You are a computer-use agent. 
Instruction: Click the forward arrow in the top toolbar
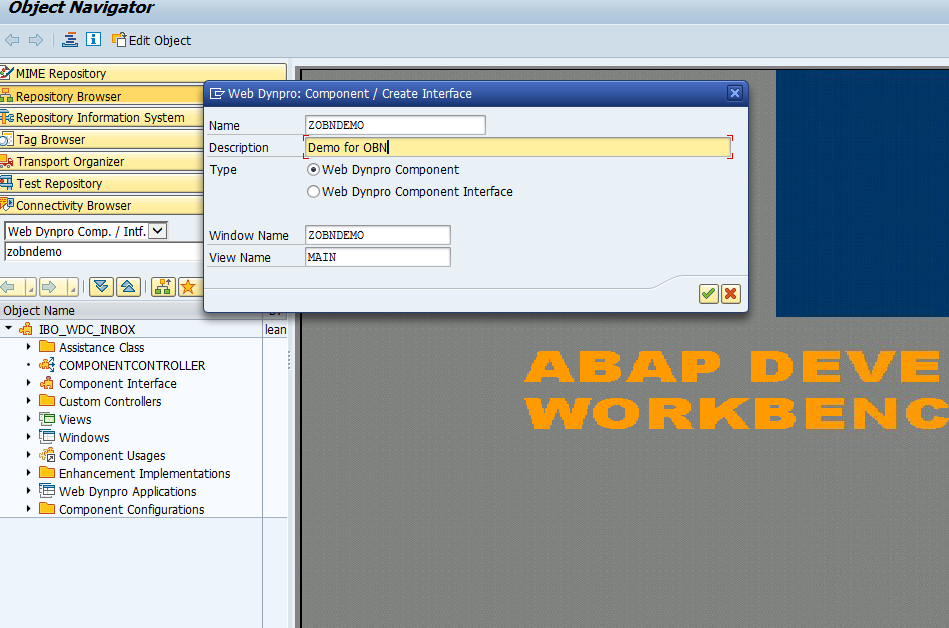36,41
